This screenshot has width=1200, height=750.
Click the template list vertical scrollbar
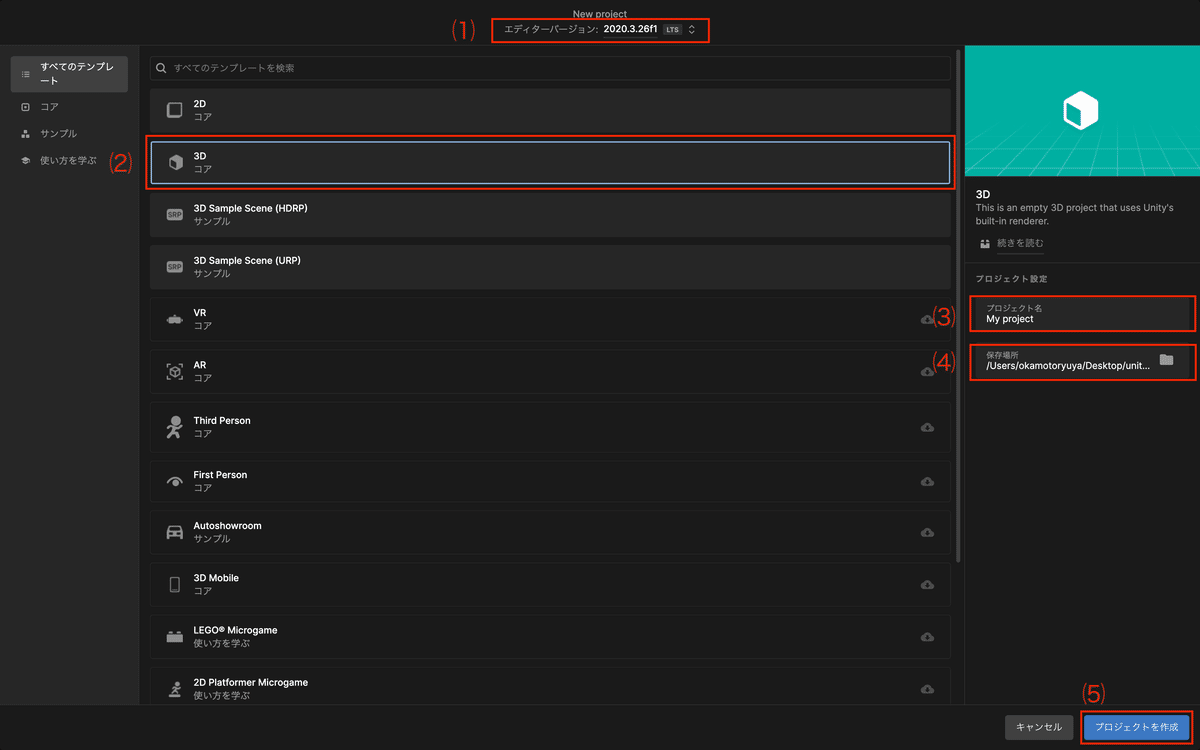pyautogui.click(x=958, y=305)
